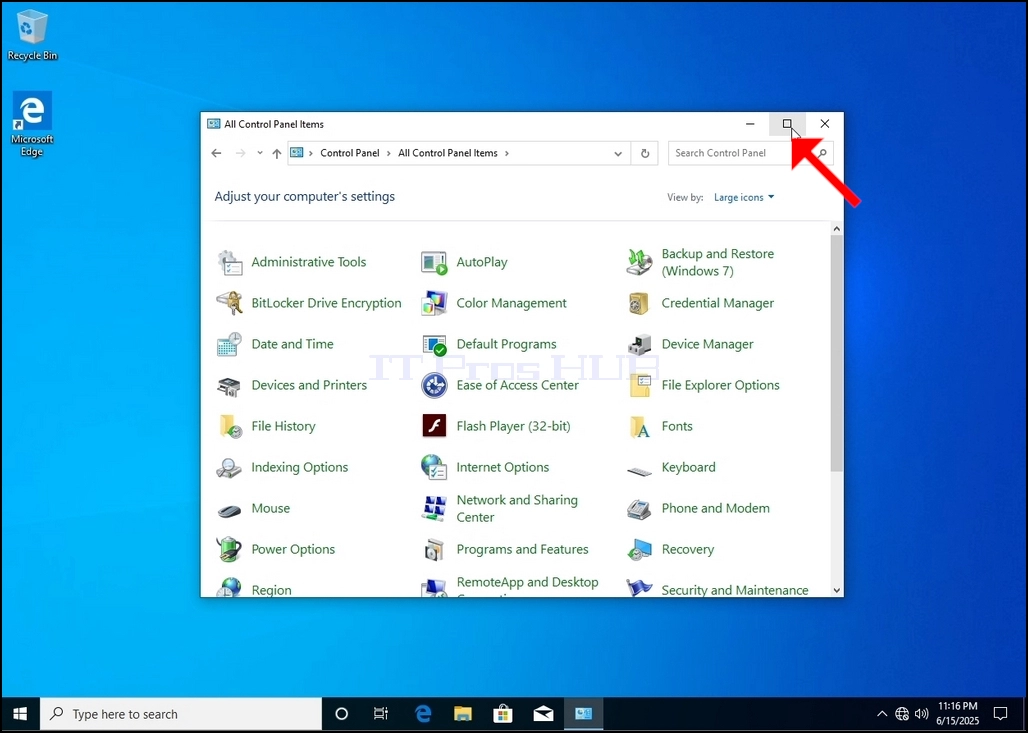
Task: Open the Recovery icon
Action: [x=639, y=549]
